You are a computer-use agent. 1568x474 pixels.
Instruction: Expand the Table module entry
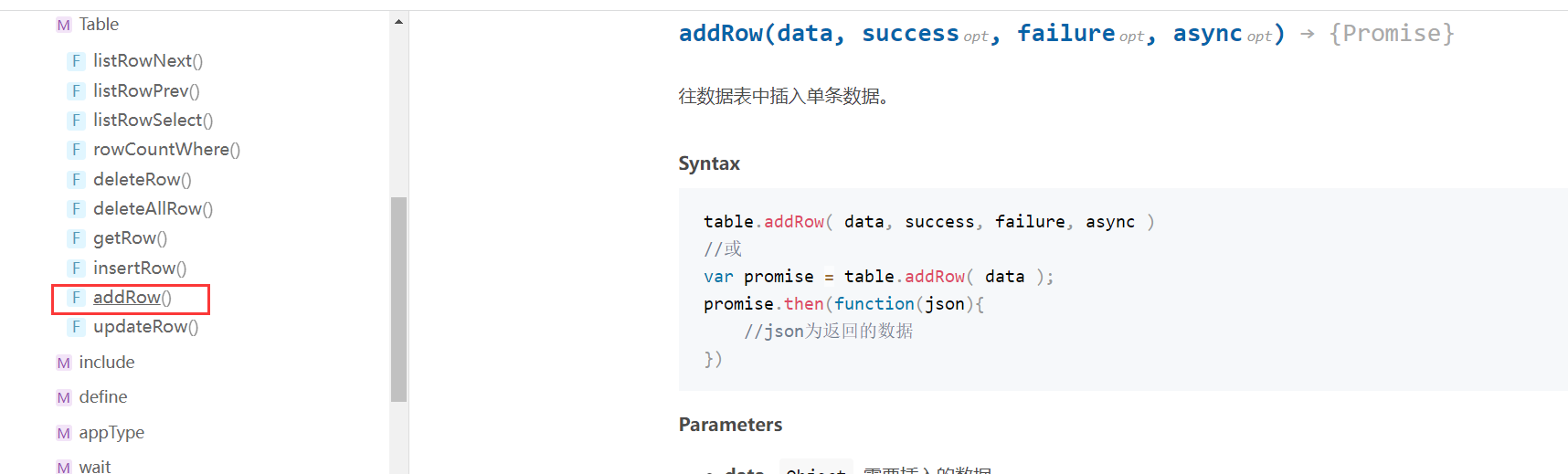click(x=99, y=25)
